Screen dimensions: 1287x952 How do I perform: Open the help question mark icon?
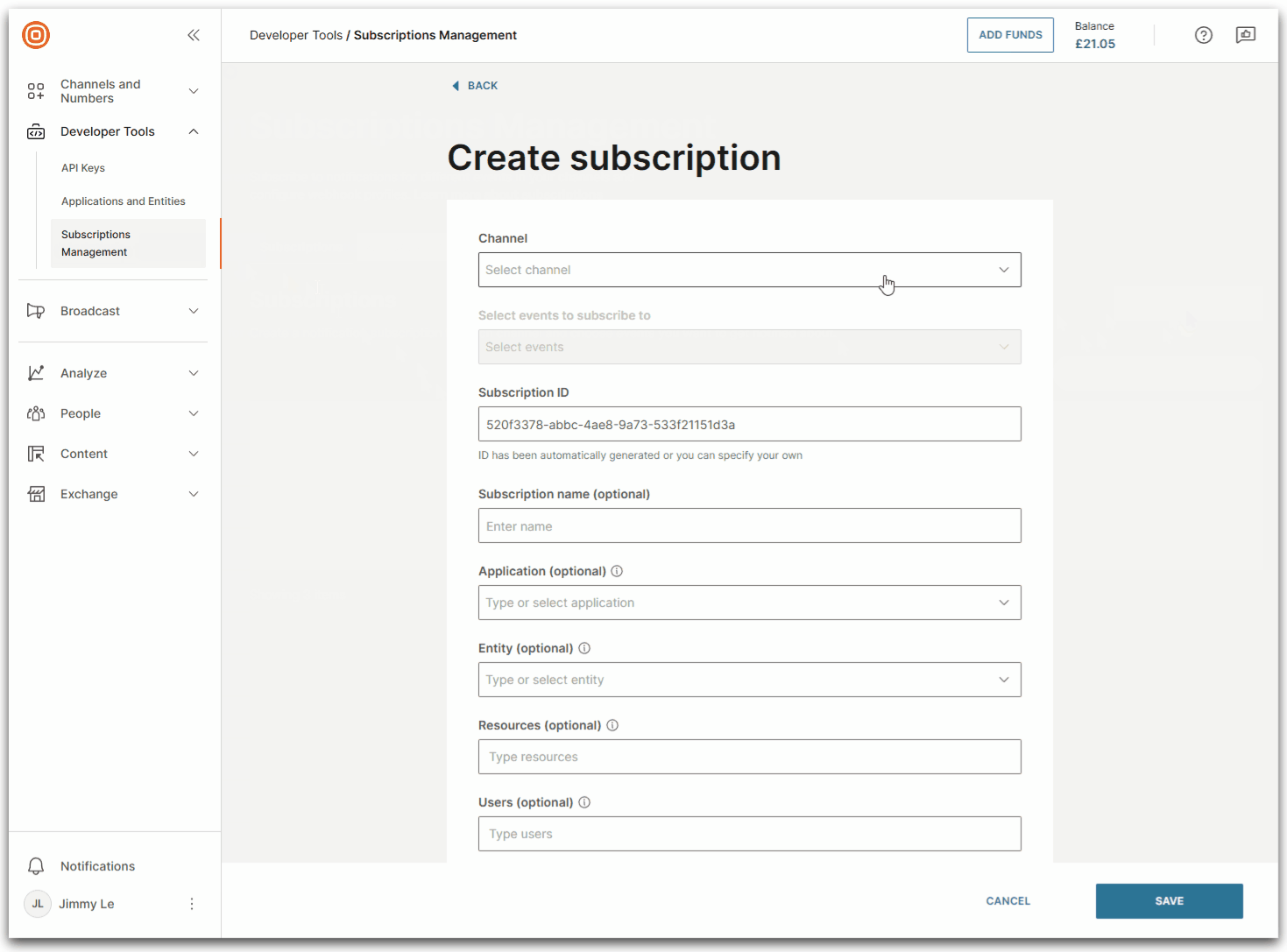[x=1204, y=35]
